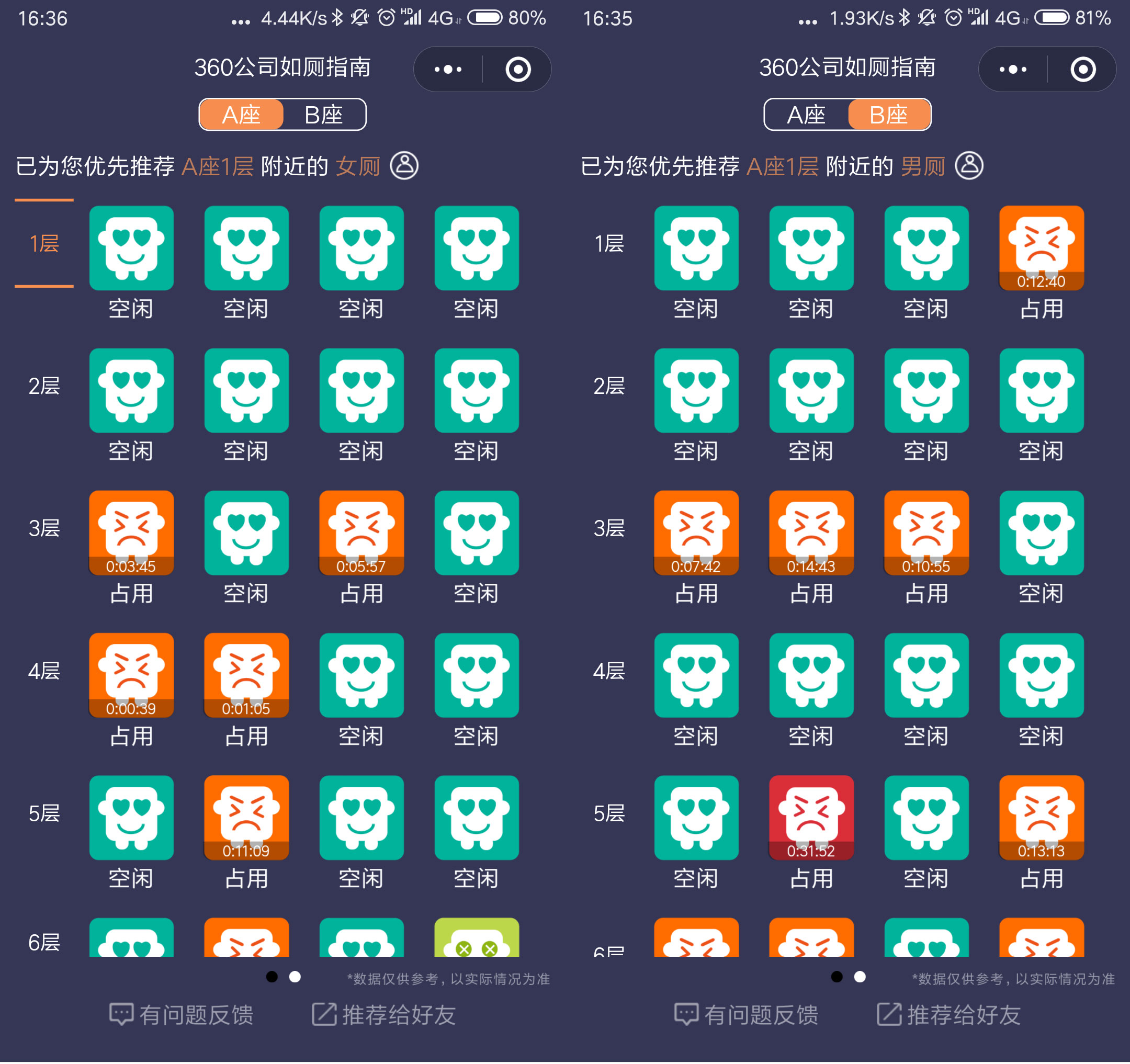Open the more options dots in left screen
The width and height of the screenshot is (1130, 1064).
[x=448, y=70]
